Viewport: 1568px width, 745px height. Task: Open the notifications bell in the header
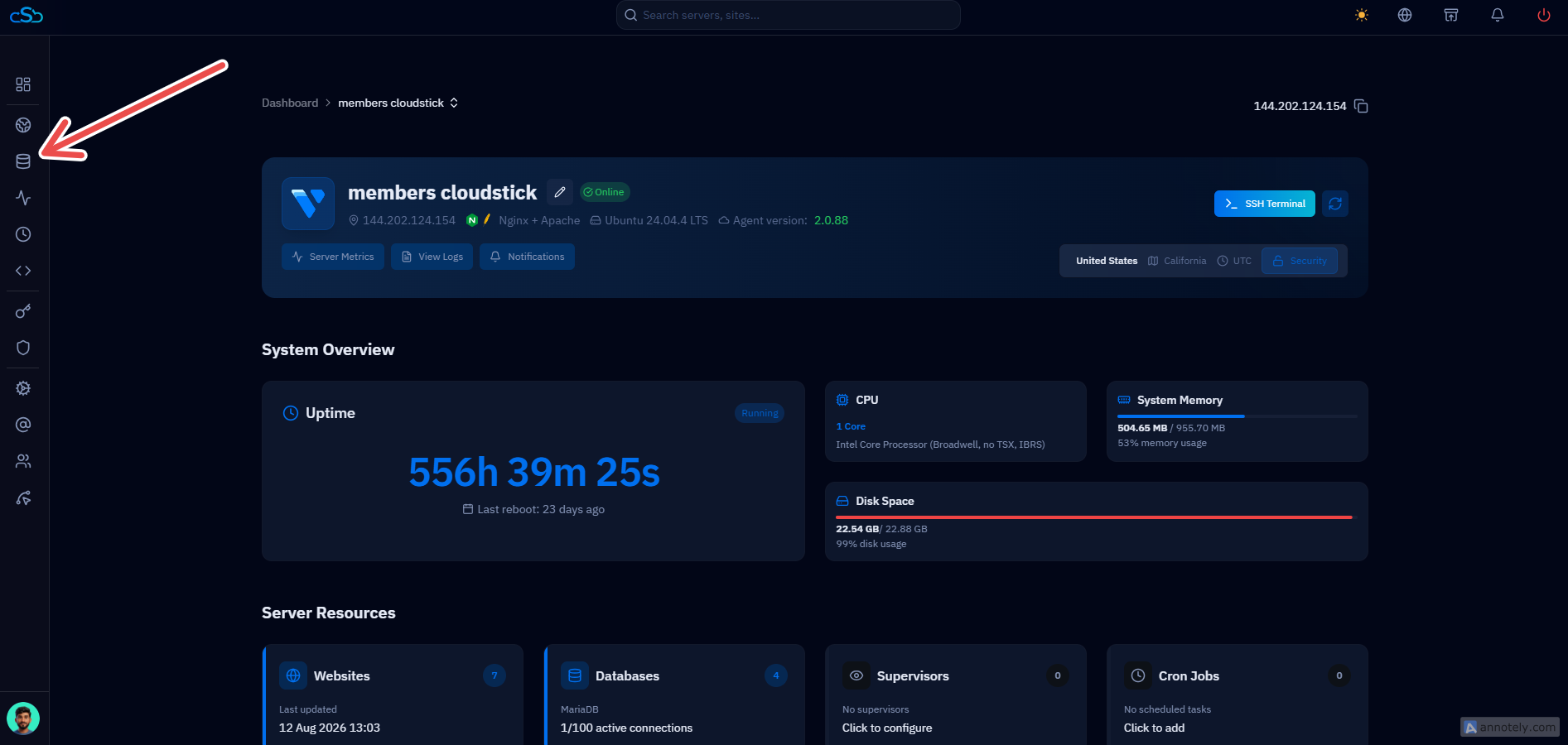(x=1498, y=15)
